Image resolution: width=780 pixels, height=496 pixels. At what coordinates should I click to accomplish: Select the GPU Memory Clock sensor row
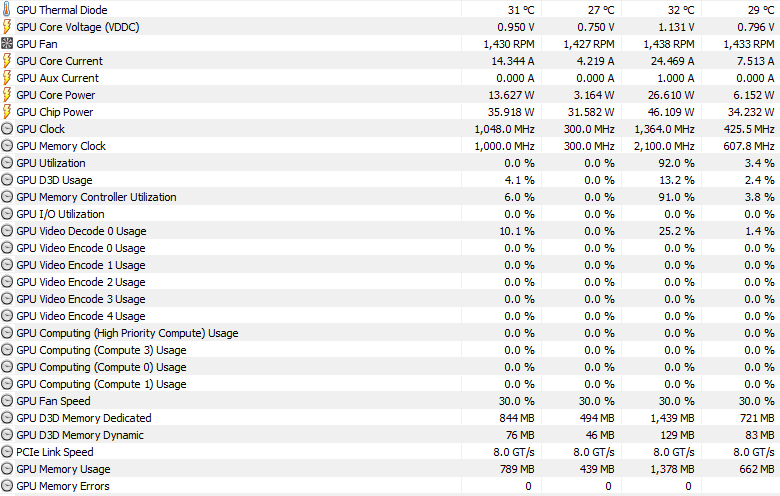(x=390, y=146)
